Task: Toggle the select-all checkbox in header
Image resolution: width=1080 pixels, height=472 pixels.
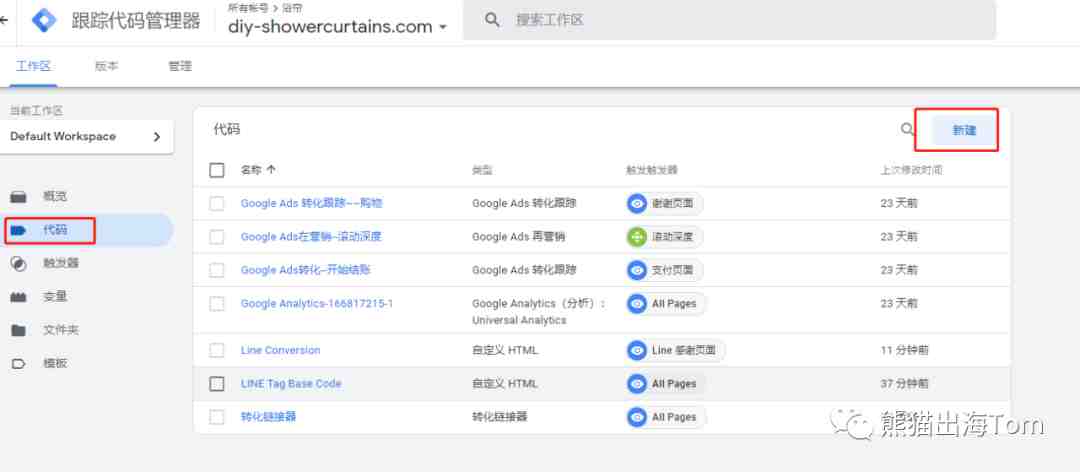Action: point(217,170)
